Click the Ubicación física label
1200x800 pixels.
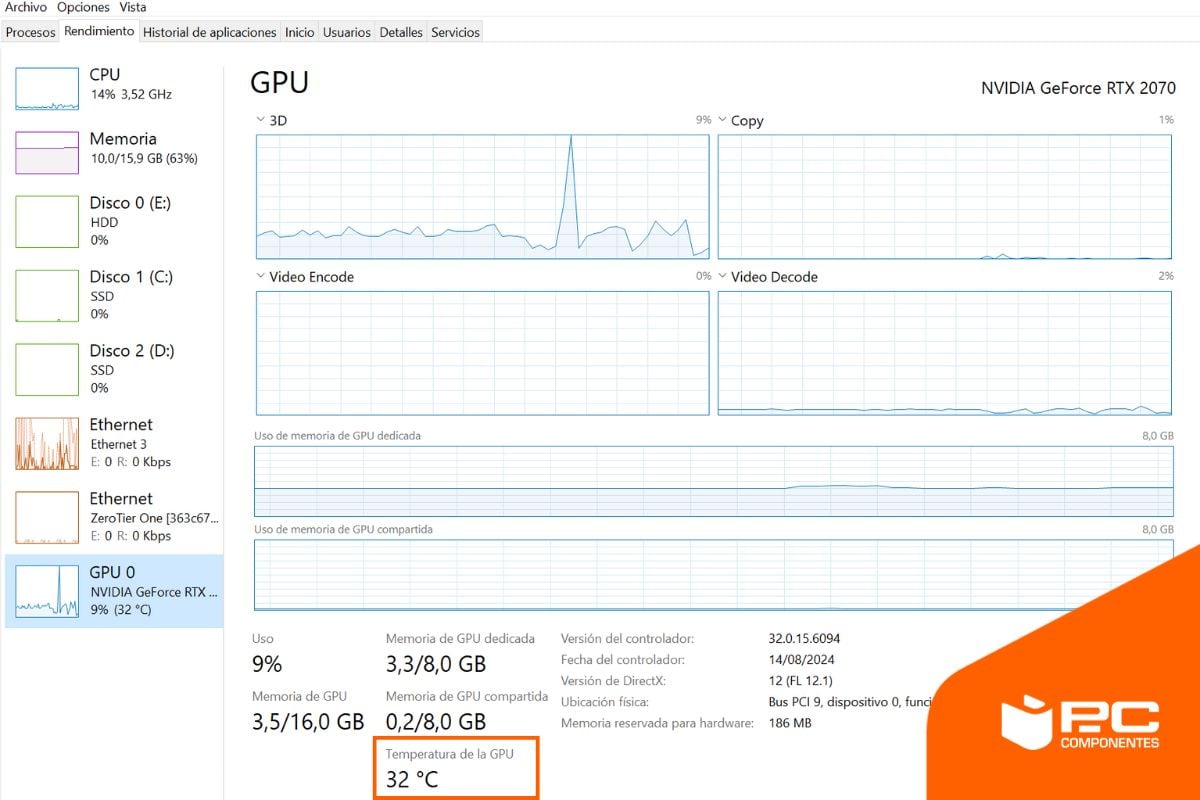(x=605, y=702)
